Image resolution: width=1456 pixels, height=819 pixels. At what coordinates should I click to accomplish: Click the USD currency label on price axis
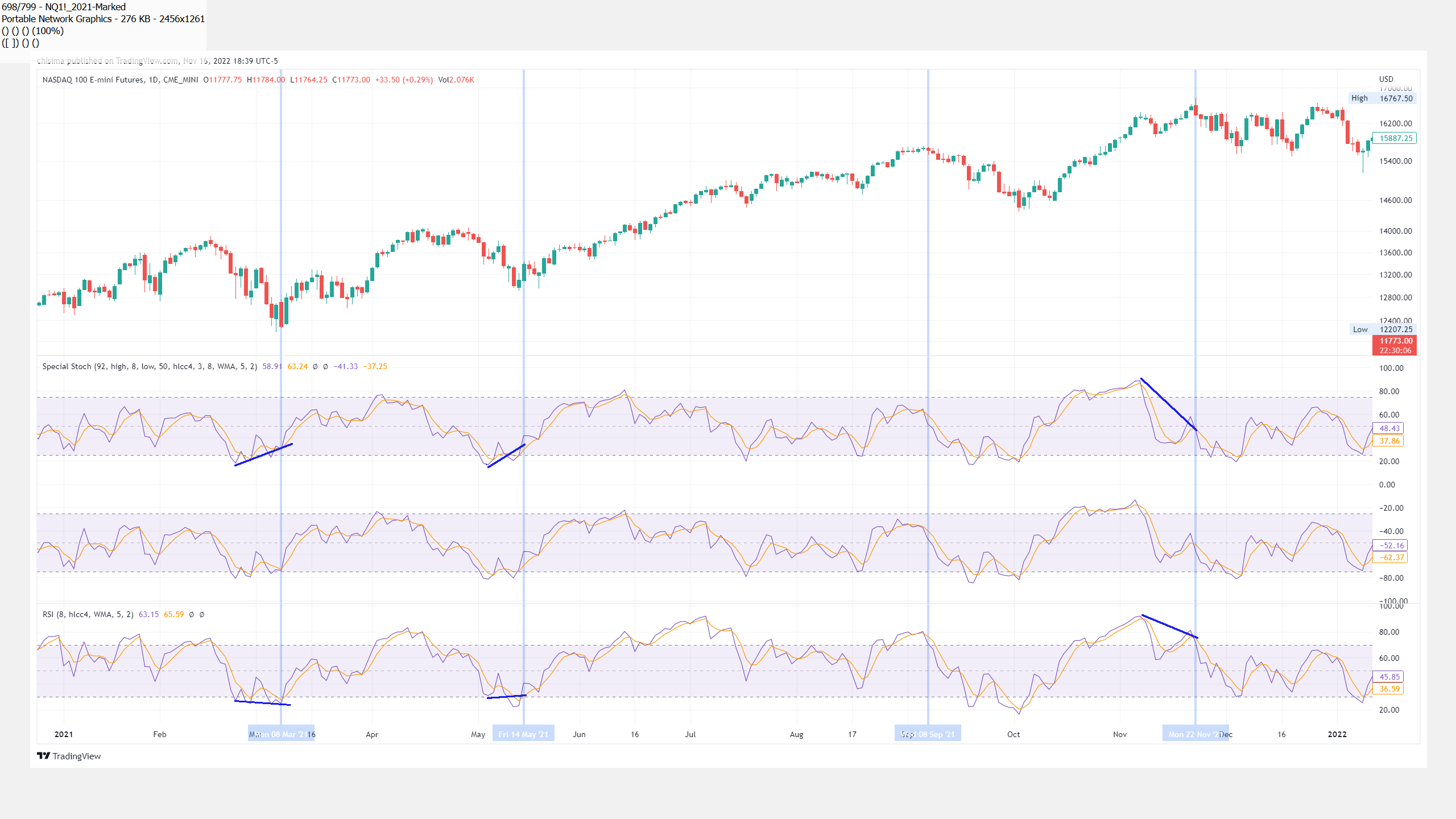1386,79
